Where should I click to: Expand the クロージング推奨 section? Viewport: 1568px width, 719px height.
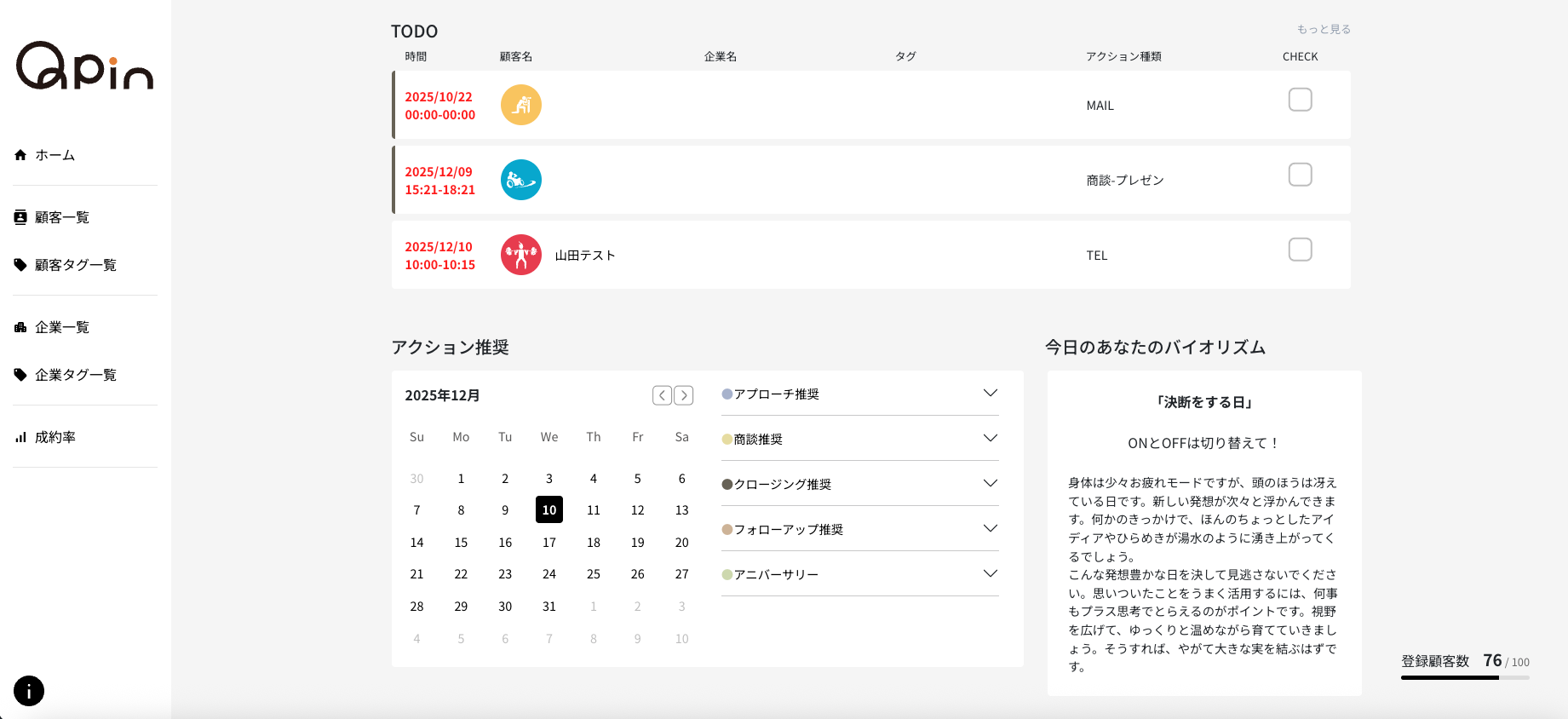990,484
